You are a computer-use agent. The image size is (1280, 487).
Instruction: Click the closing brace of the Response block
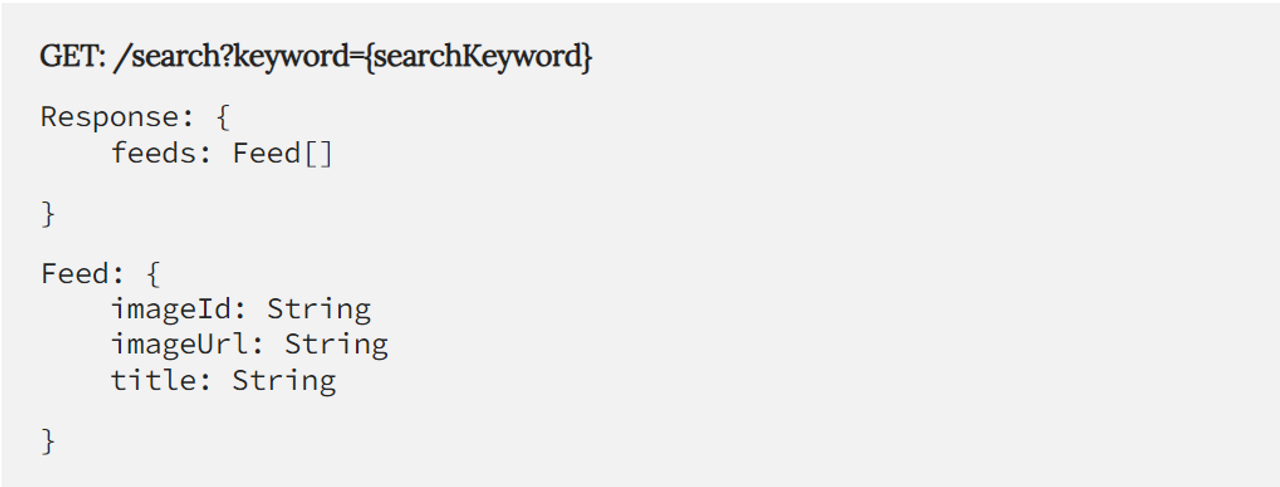[47, 213]
